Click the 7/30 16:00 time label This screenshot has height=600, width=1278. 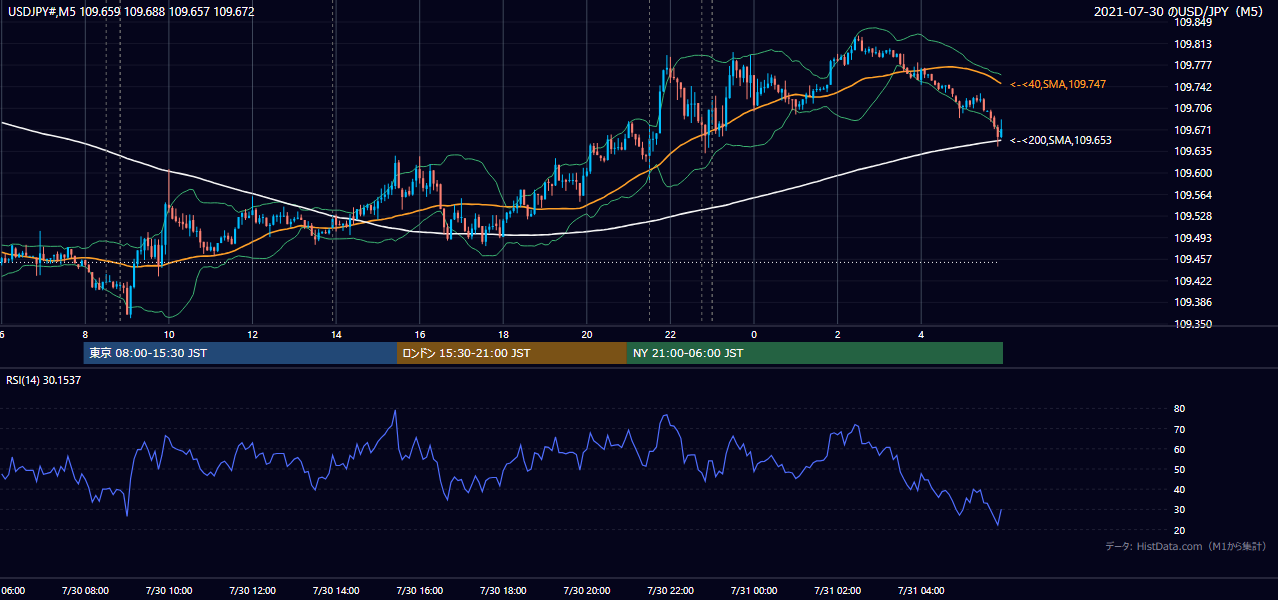[x=419, y=591]
